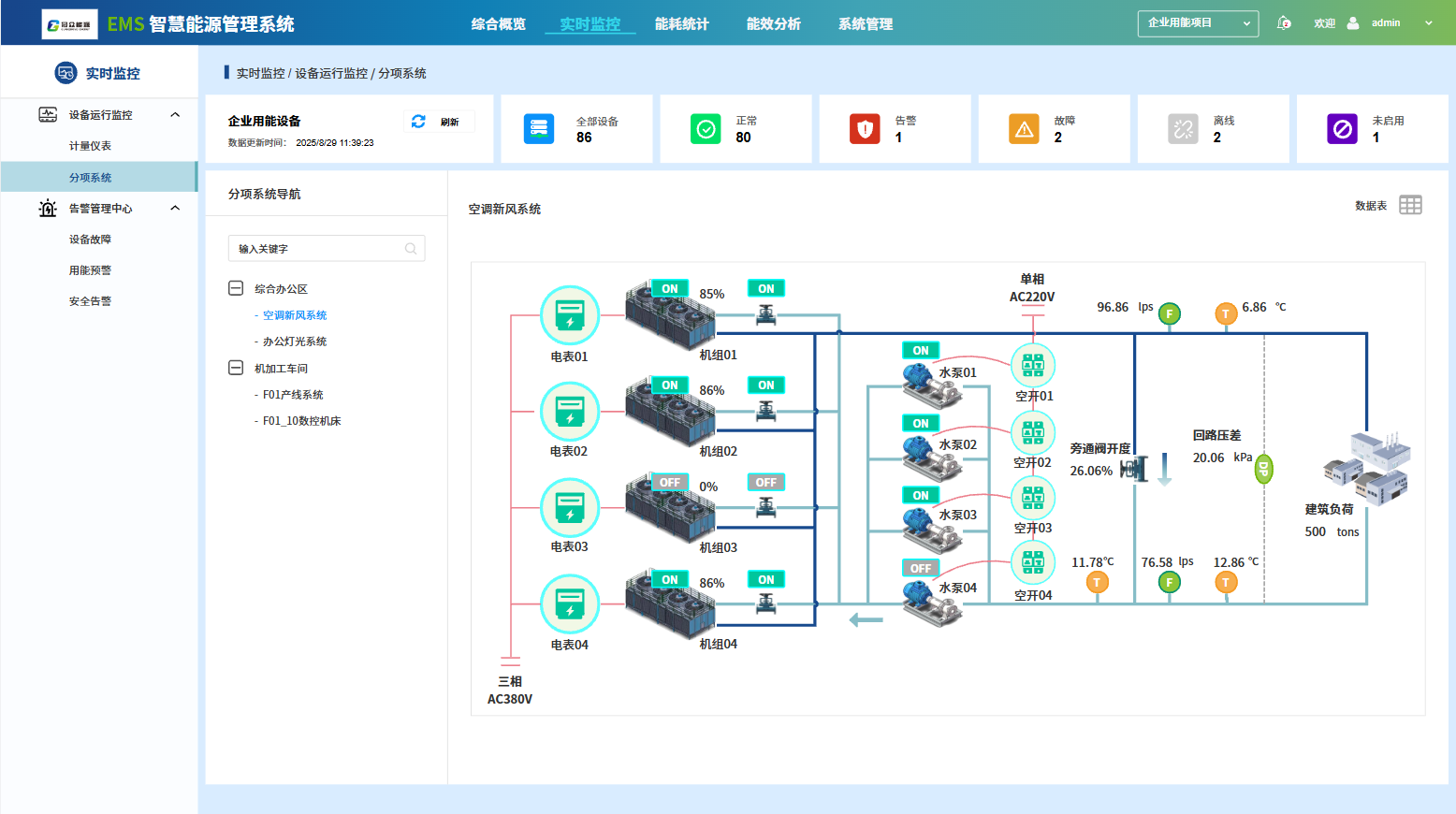
Task: Open the notification bell icon
Action: click(x=1284, y=23)
